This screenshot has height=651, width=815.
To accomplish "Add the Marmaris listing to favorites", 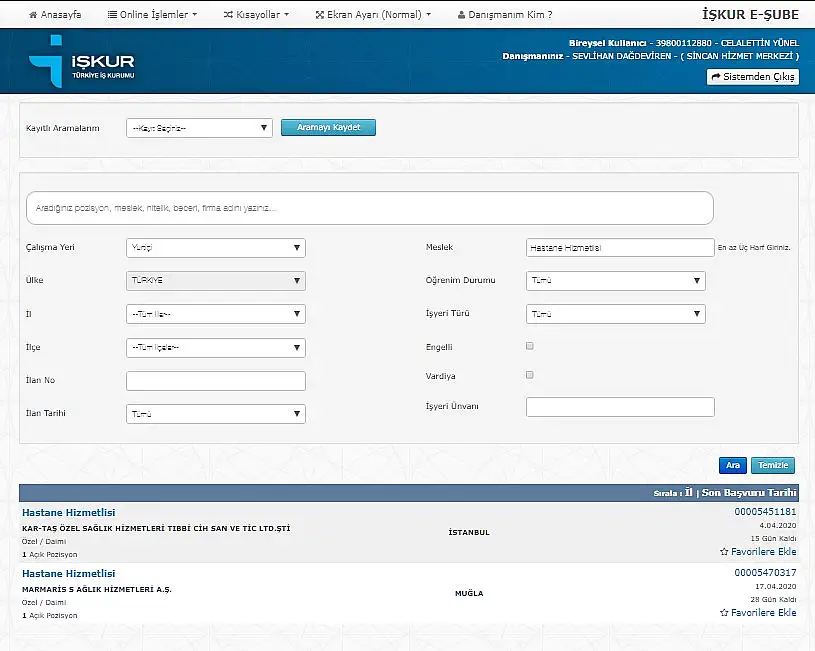I will click(x=758, y=613).
